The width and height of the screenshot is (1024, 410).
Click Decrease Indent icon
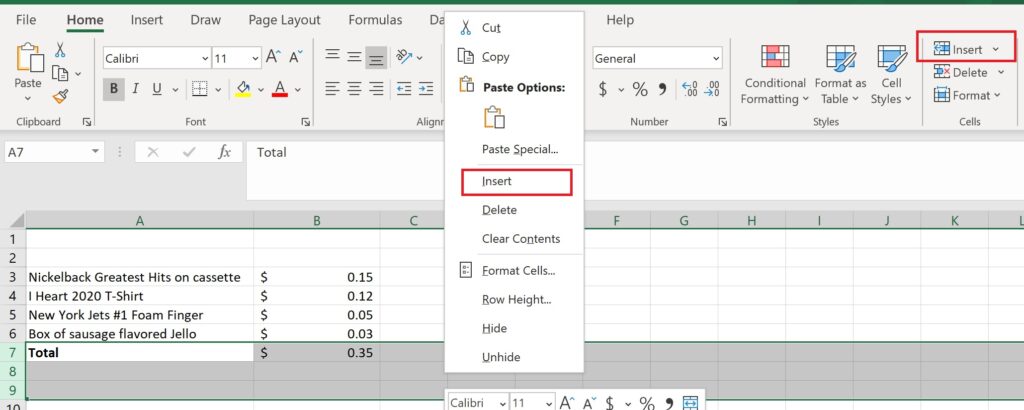[404, 88]
